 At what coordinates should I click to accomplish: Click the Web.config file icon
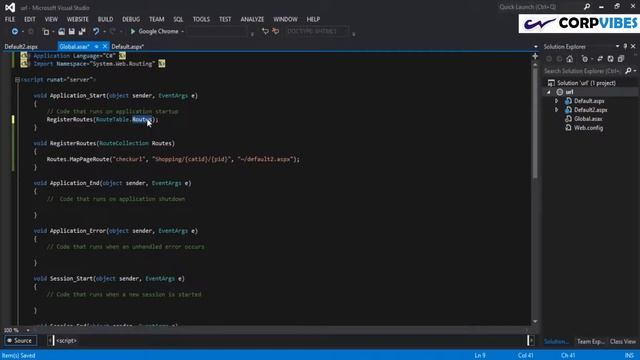point(568,128)
